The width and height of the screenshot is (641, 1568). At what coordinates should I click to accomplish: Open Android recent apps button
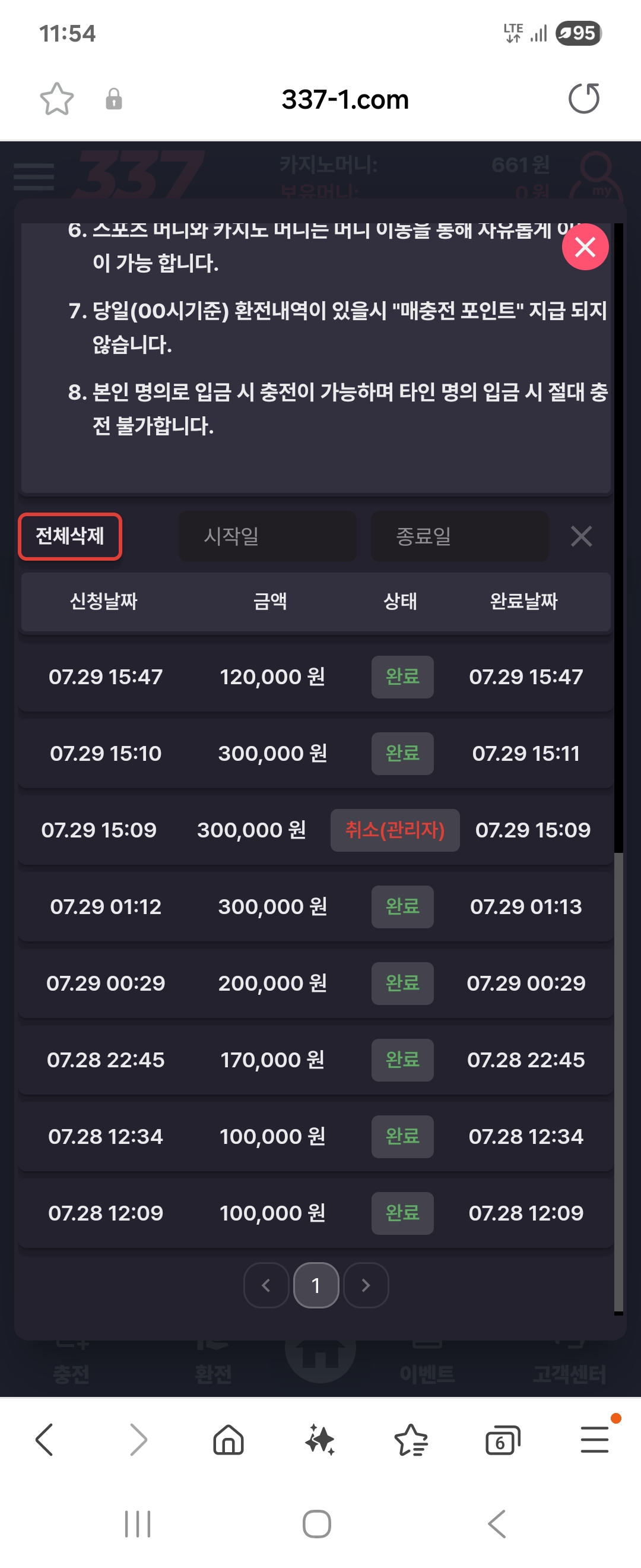pos(138,1524)
